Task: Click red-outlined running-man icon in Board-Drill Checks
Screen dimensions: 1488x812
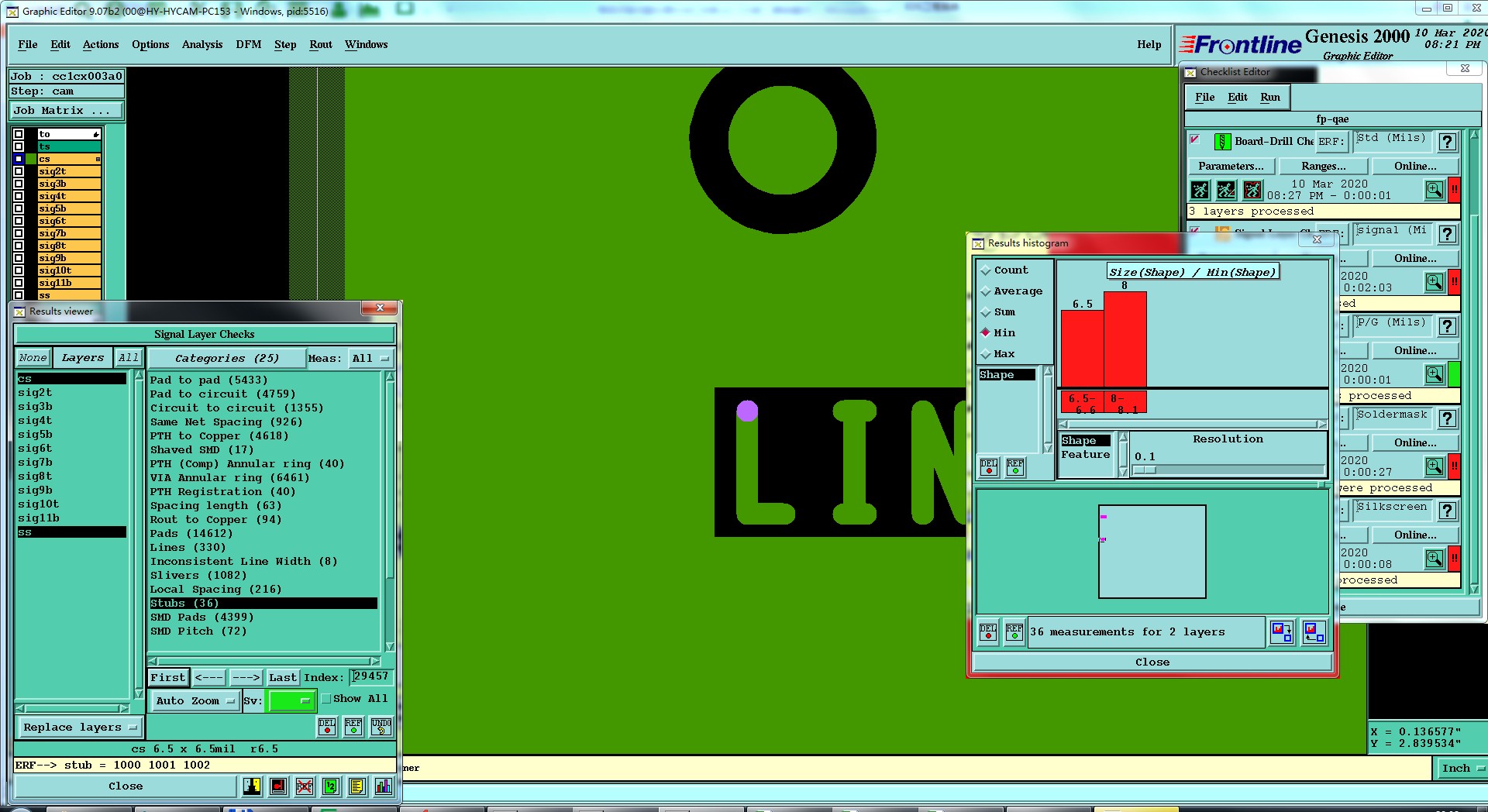Action: [1252, 189]
